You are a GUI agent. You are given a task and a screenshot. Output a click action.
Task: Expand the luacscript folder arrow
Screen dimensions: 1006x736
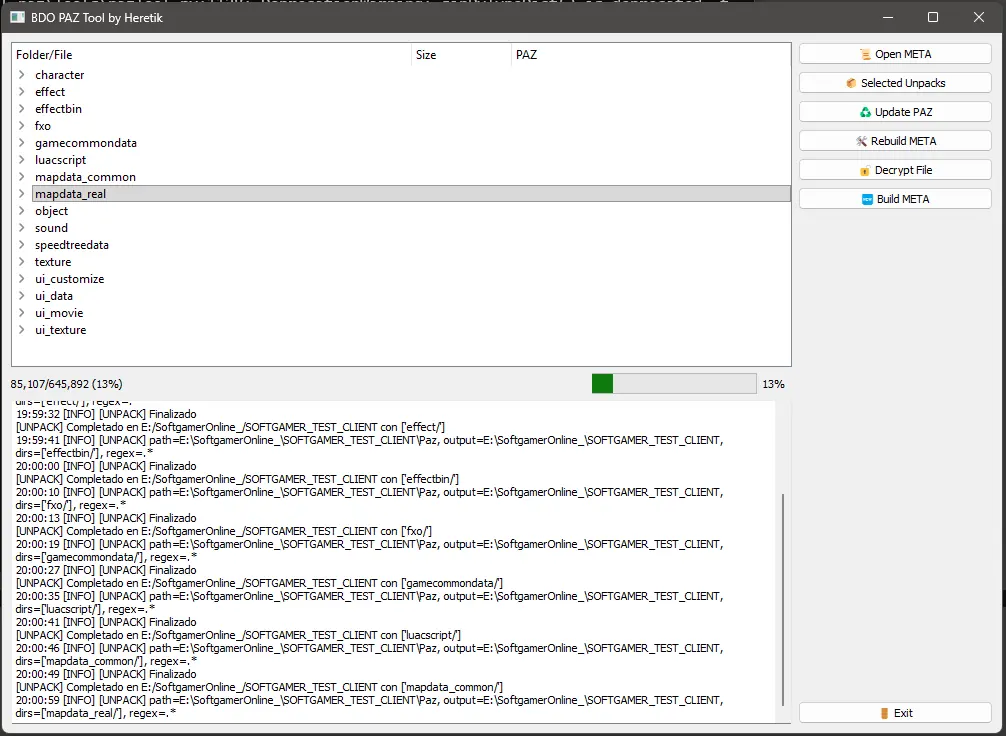21,160
